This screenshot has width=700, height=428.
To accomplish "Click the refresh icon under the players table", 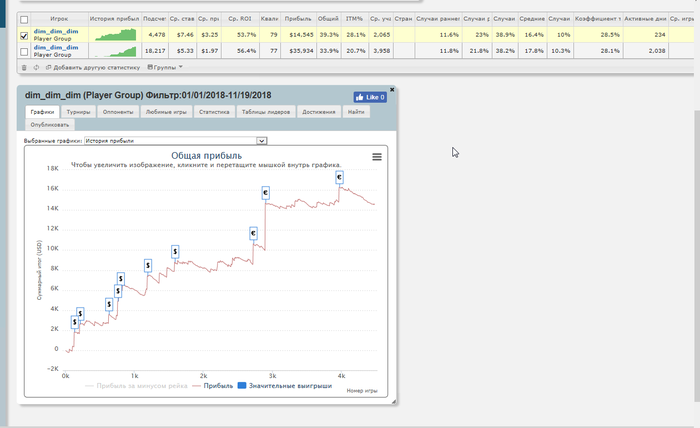I will pos(36,67).
